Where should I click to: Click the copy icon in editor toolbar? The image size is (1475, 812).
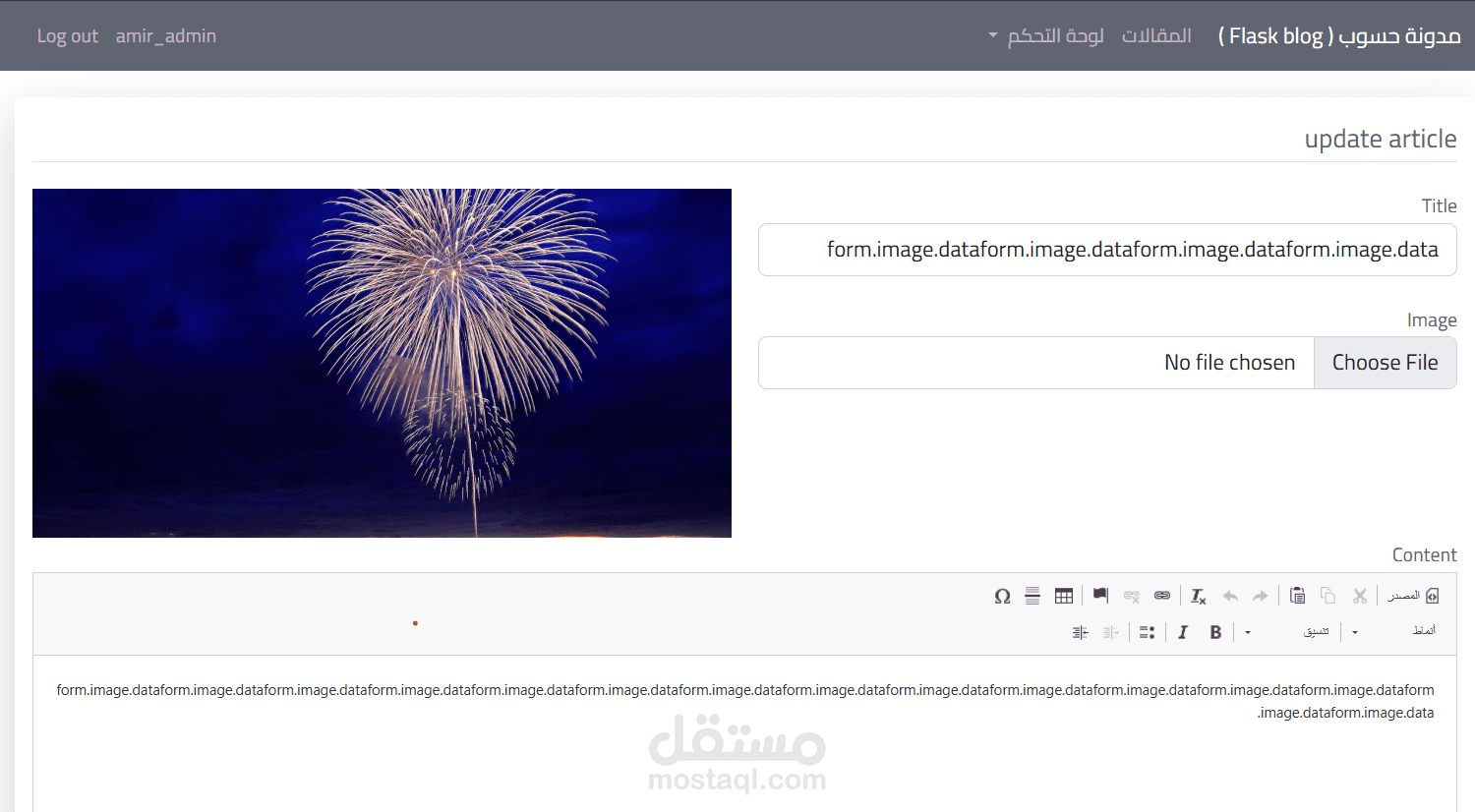tap(1327, 596)
